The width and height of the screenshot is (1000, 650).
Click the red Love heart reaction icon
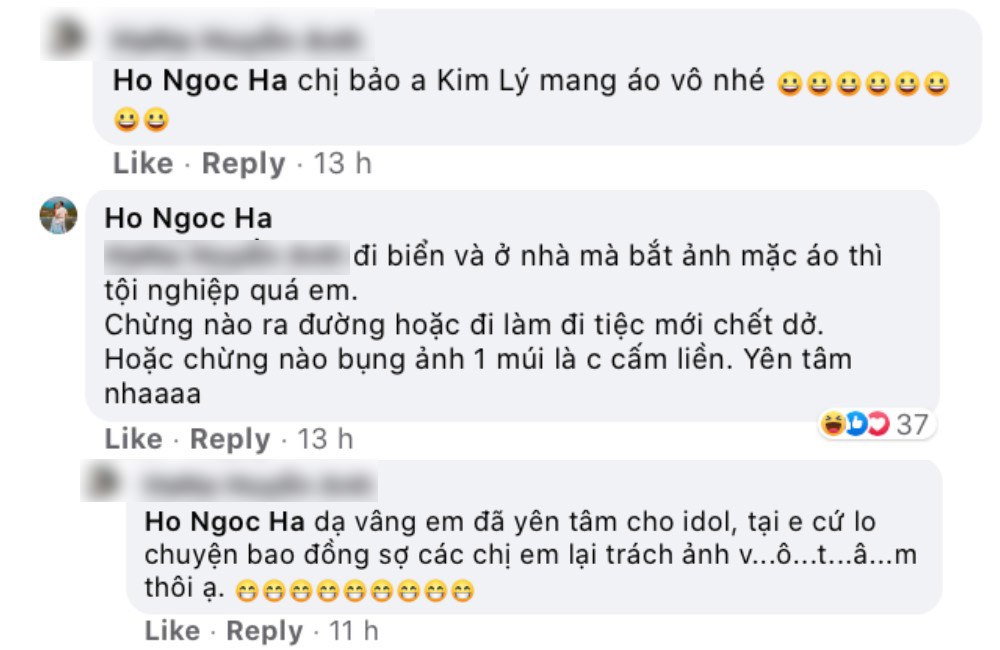pos(877,425)
